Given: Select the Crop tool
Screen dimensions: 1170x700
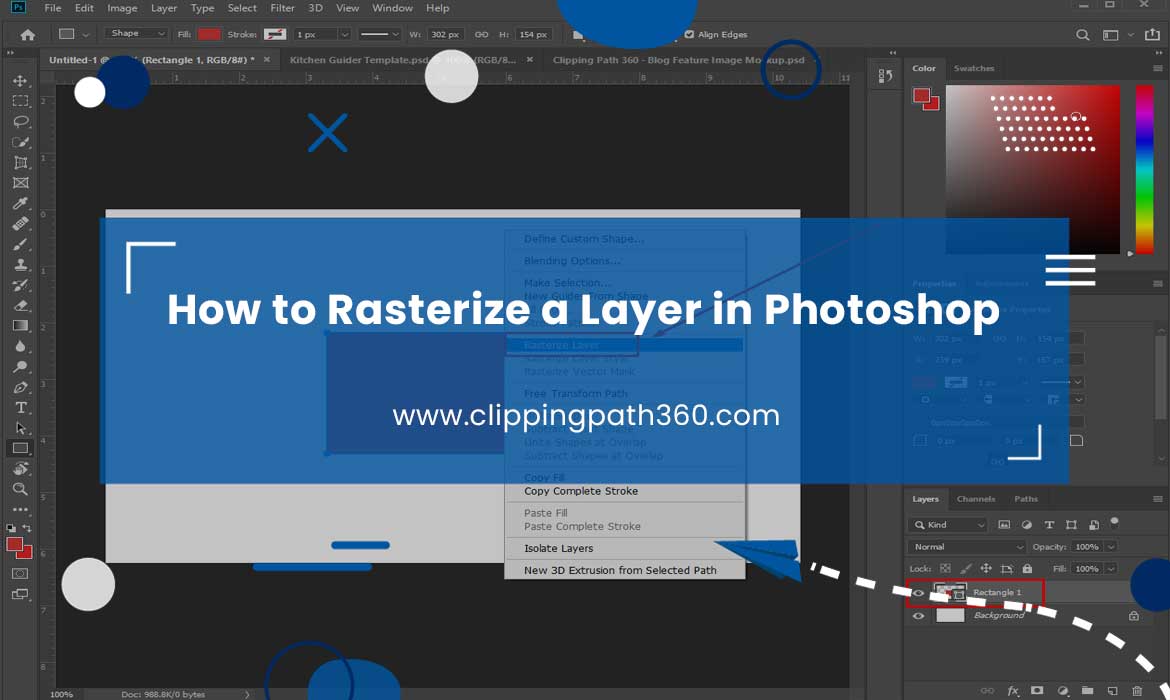Looking at the screenshot, I should 20,162.
